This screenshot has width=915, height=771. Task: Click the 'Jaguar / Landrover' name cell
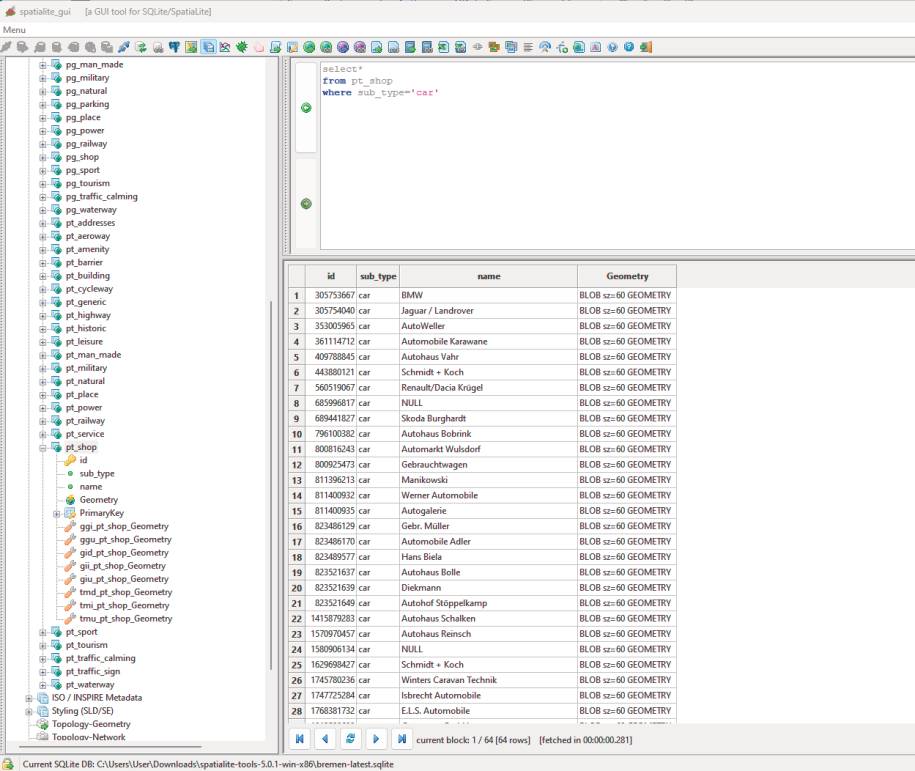489,311
